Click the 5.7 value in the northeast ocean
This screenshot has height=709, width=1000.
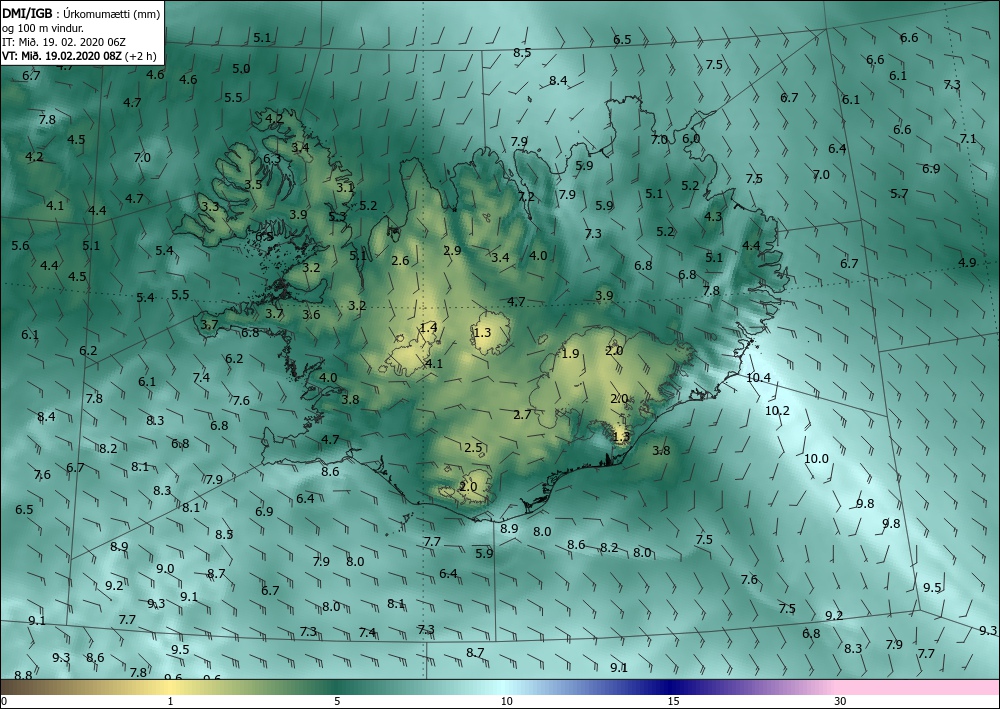pyautogui.click(x=899, y=194)
